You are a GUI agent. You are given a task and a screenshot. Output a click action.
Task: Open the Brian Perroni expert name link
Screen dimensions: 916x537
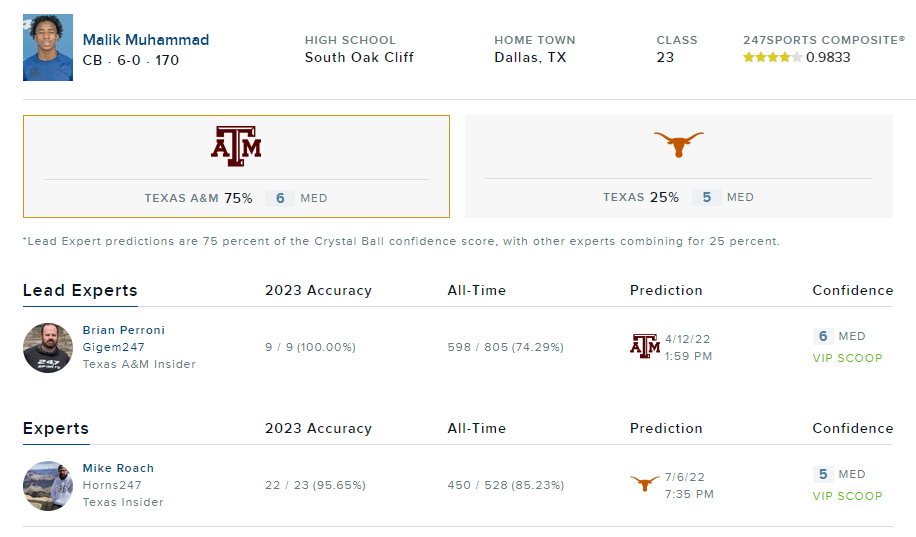(x=124, y=330)
